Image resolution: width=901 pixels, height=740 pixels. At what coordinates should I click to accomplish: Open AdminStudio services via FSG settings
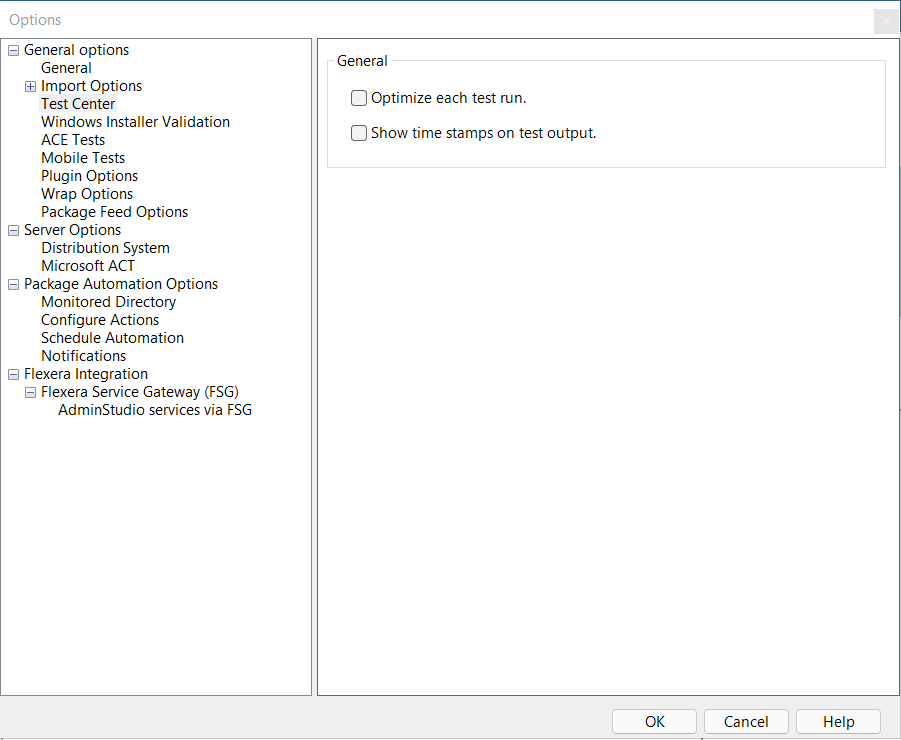[154, 409]
